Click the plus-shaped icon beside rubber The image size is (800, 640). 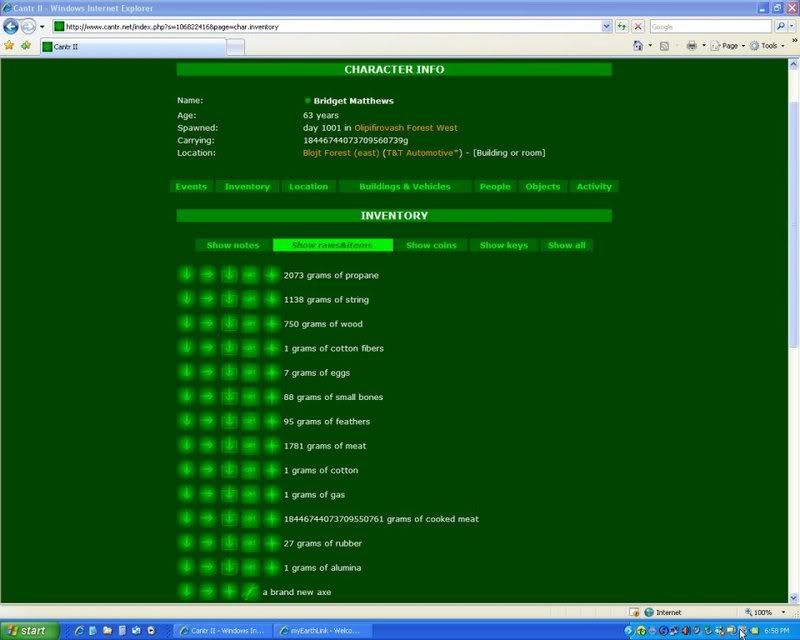(x=272, y=543)
